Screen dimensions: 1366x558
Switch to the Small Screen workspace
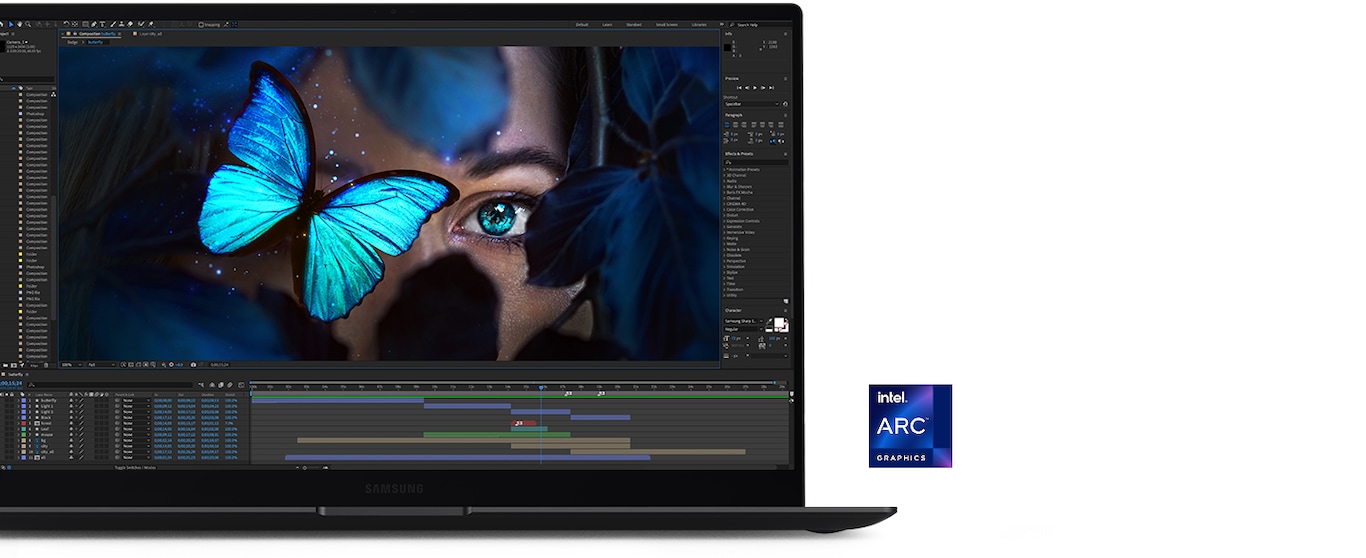pos(667,24)
